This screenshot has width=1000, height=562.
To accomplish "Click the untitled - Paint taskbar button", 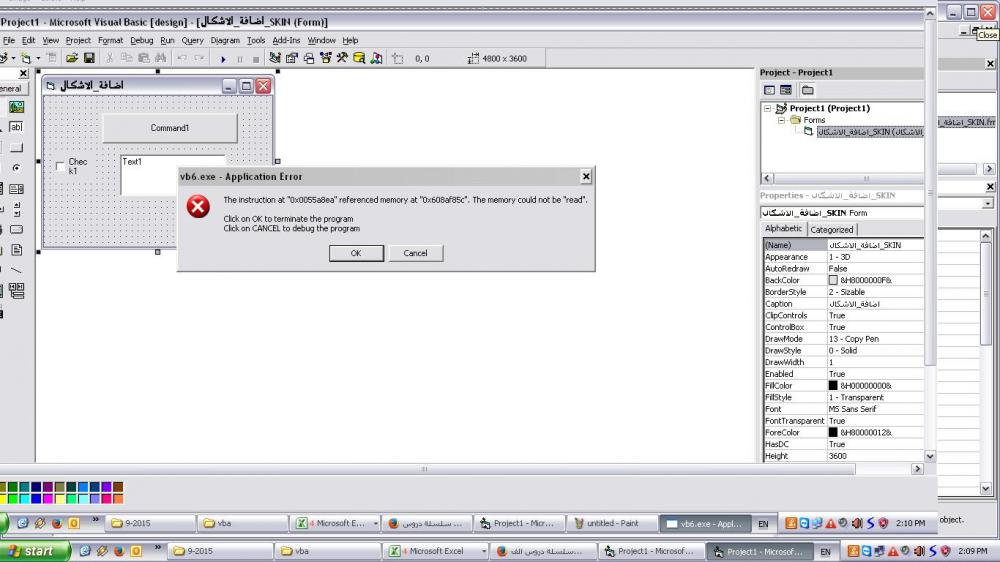I will [612, 523].
